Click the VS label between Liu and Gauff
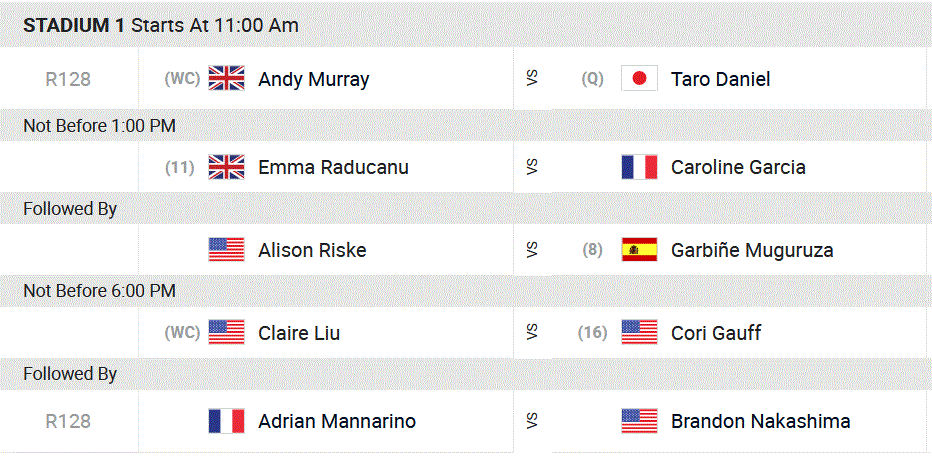The height and width of the screenshot is (457, 932). (531, 333)
